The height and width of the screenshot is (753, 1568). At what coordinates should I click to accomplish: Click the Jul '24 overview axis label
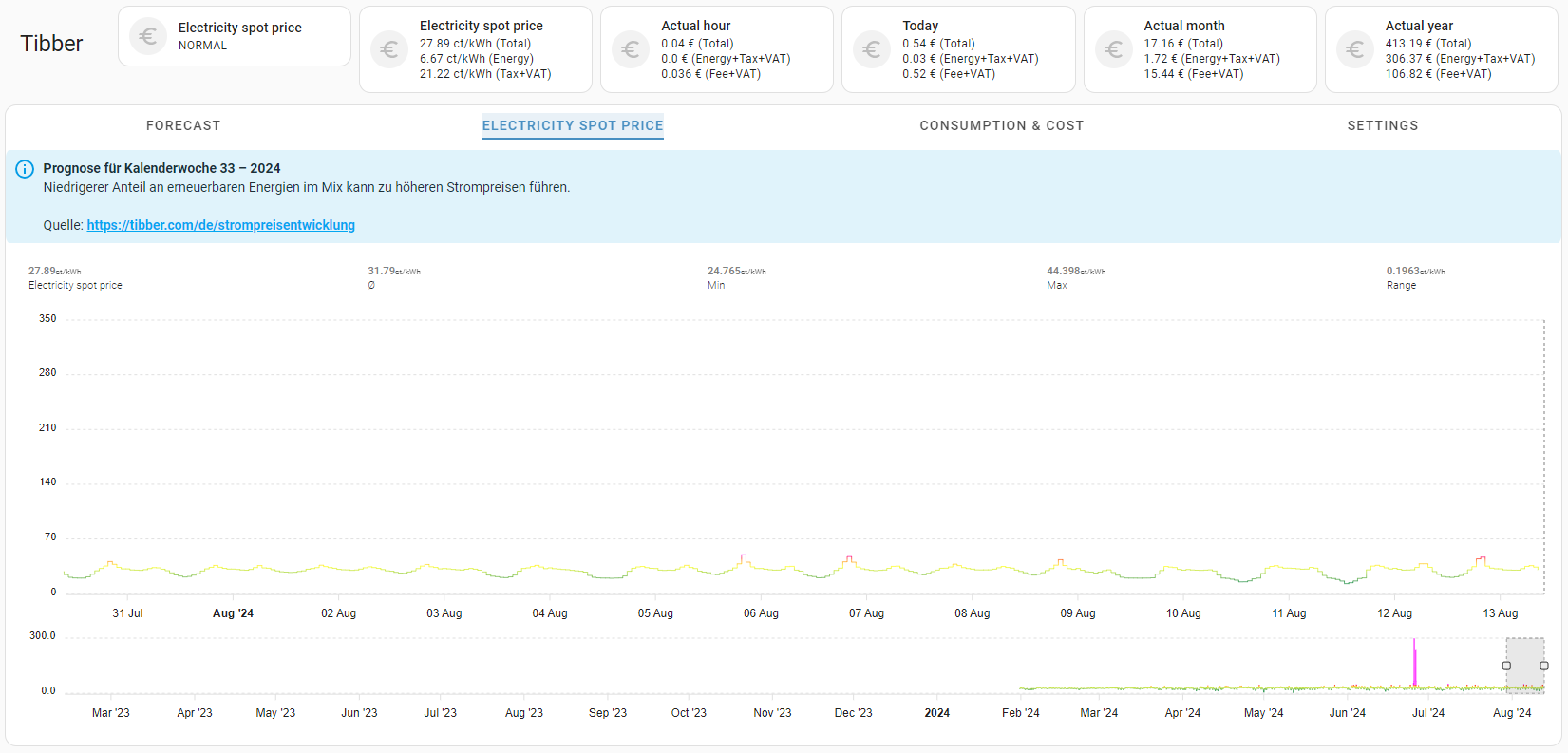coord(1428,713)
